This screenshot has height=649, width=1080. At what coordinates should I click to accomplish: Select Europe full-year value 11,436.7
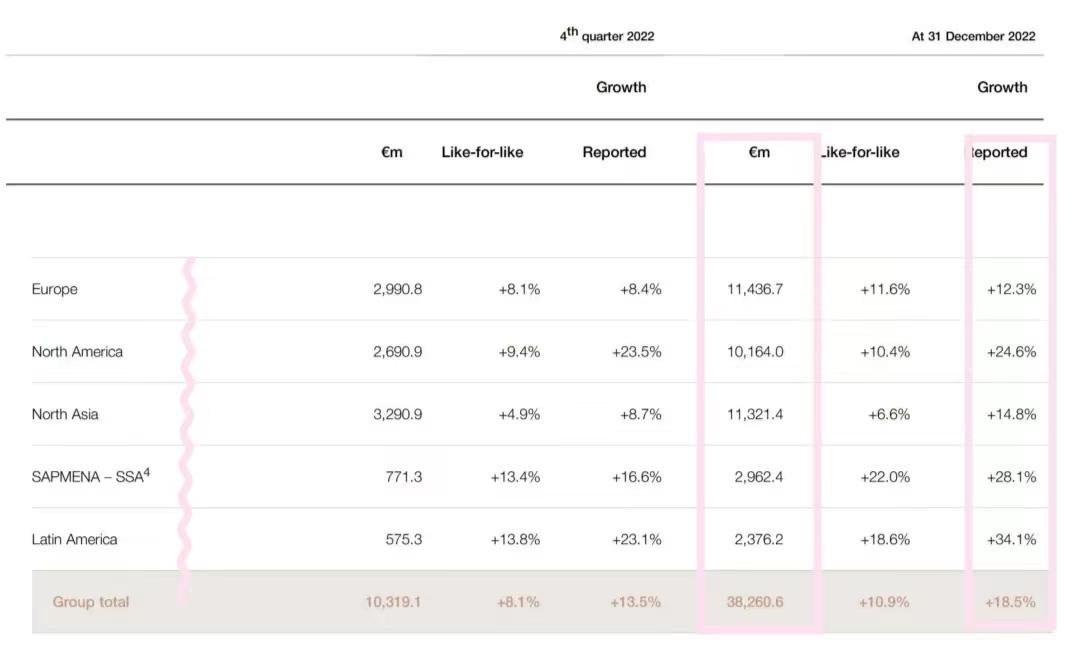[x=755, y=289]
